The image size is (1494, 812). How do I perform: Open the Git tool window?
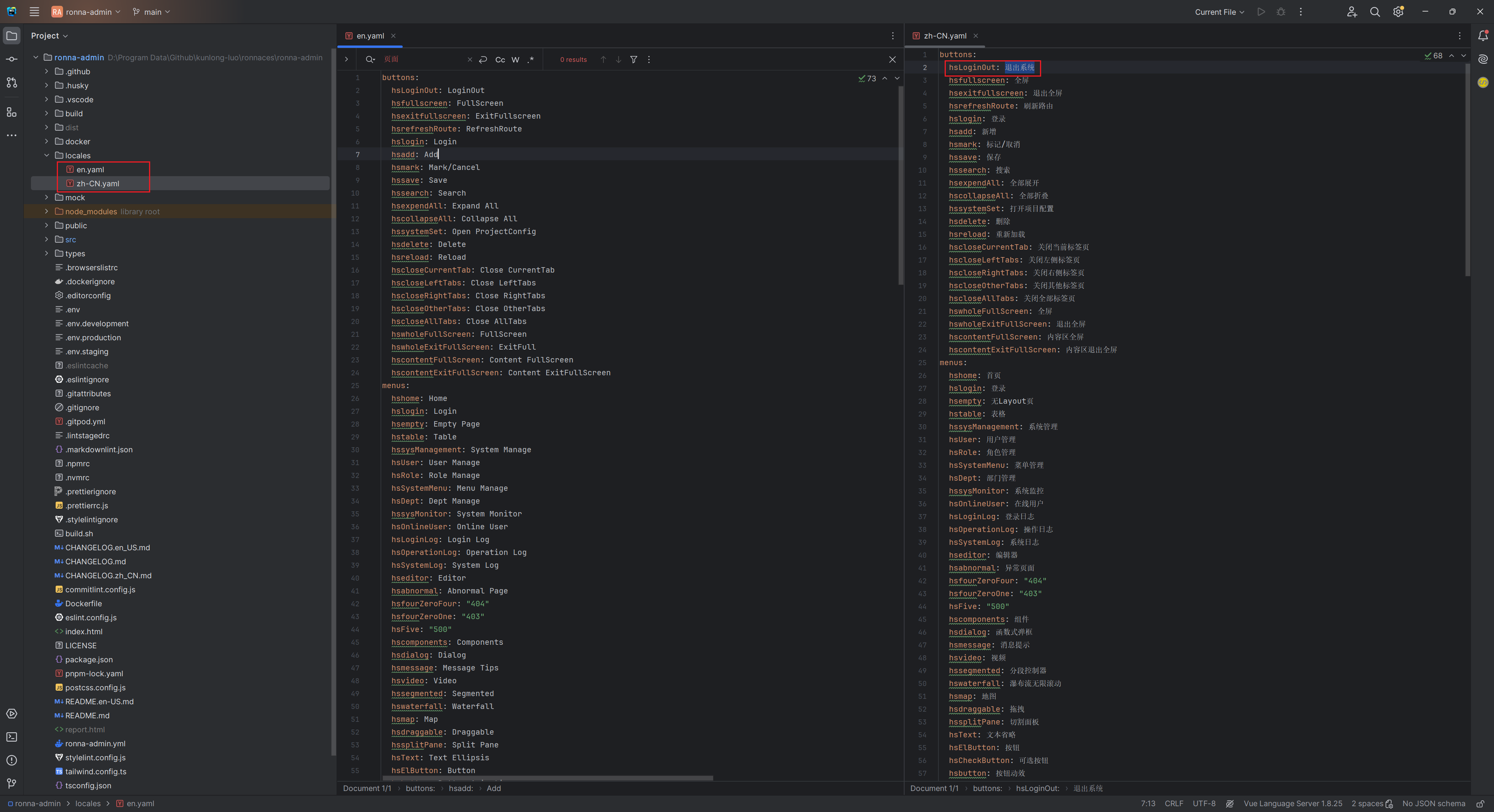tap(12, 783)
